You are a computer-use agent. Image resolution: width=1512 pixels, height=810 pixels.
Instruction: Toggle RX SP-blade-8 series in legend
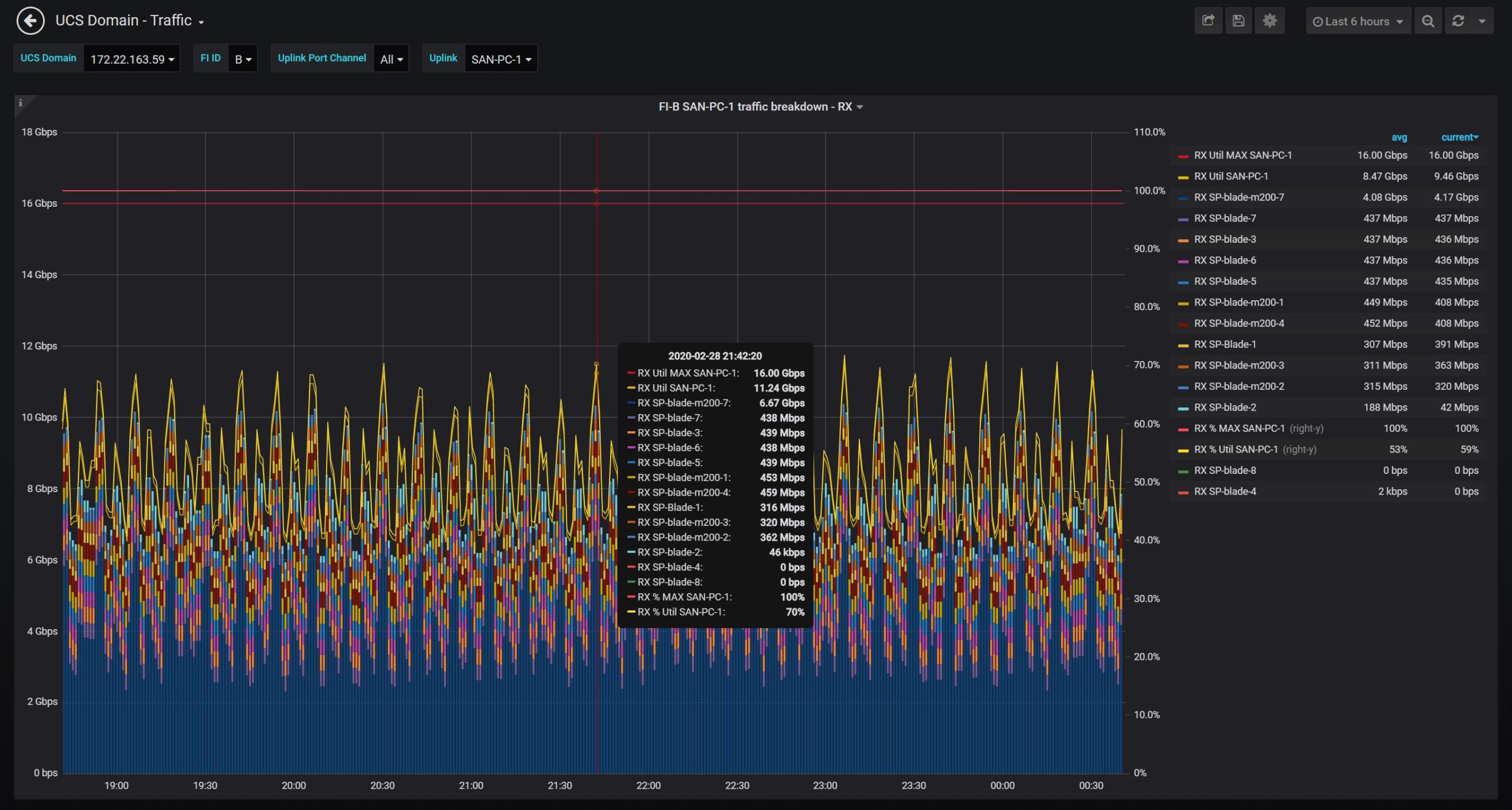point(1225,470)
